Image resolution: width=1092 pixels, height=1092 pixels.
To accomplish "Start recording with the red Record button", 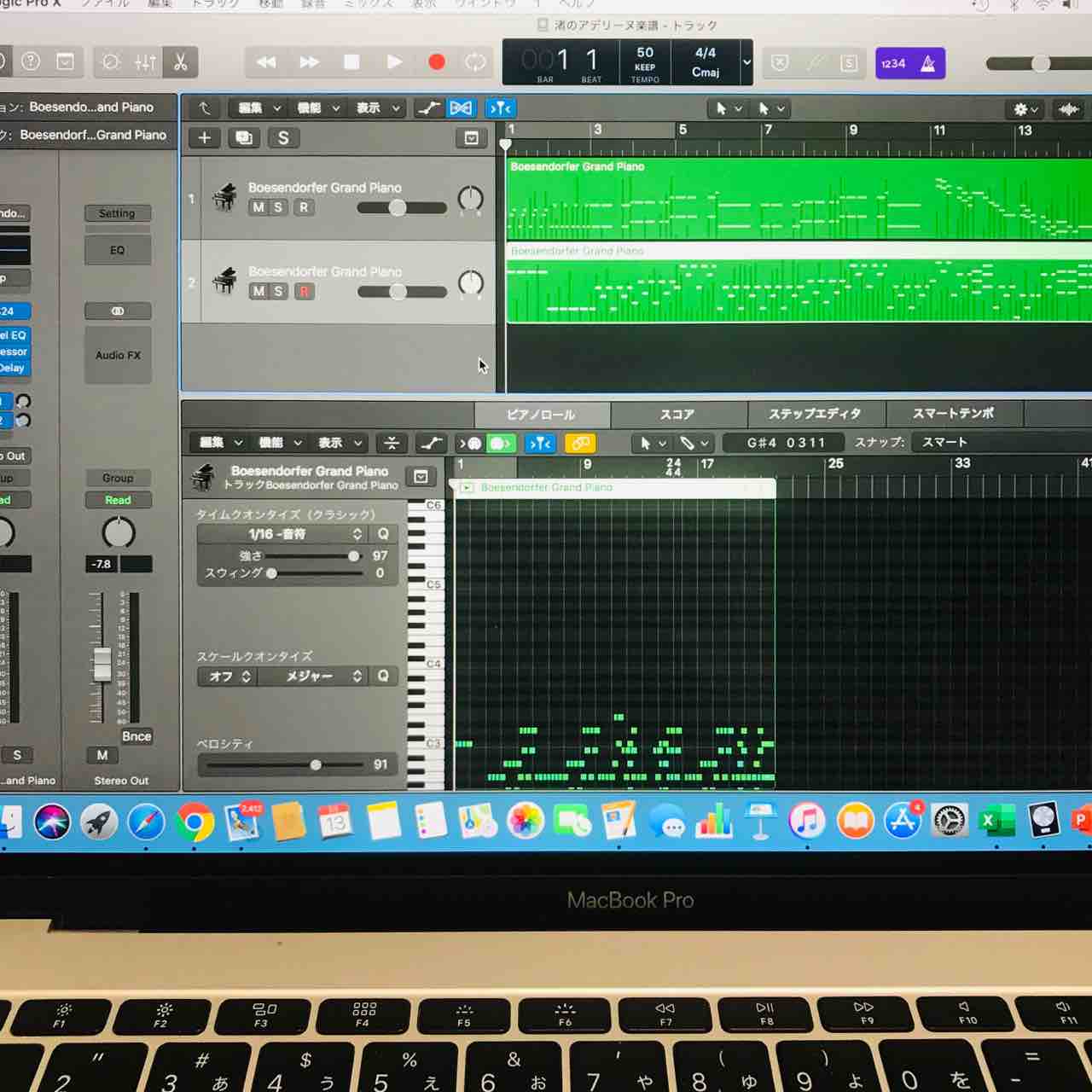I will 436,62.
